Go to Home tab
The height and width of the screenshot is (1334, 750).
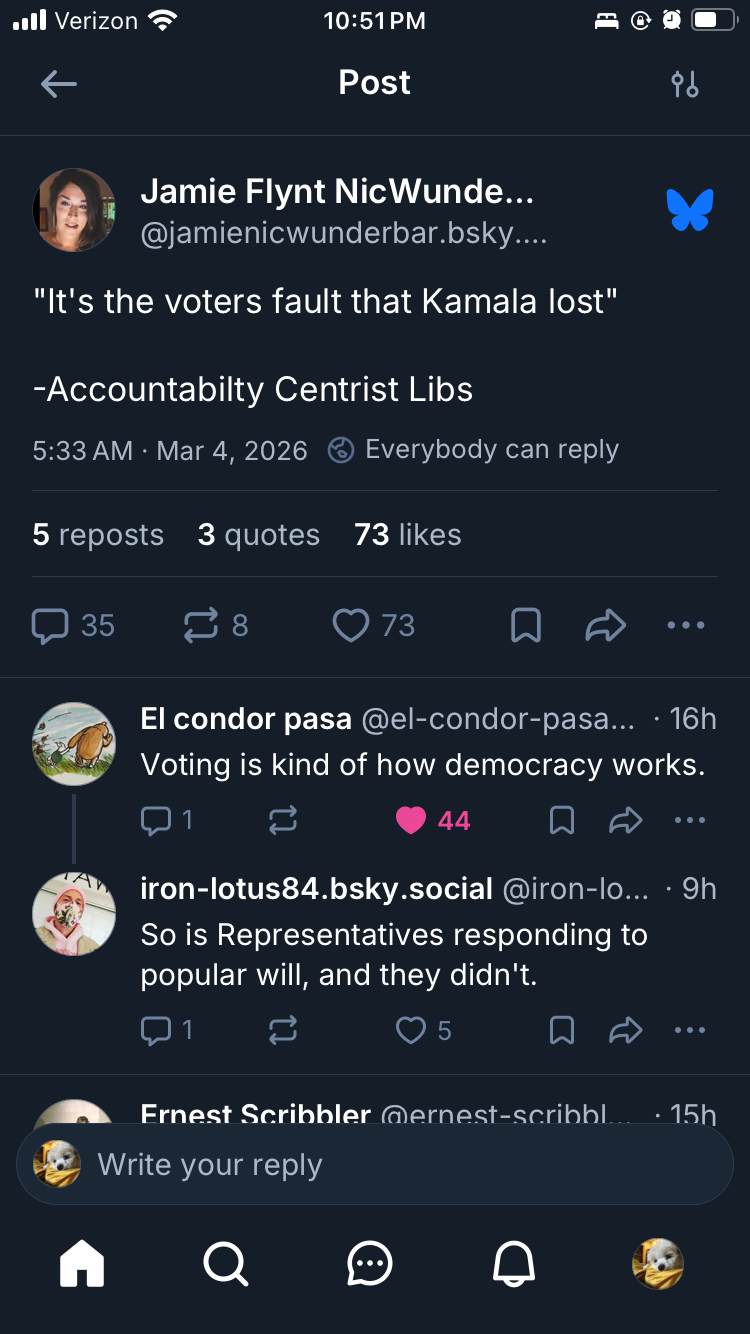click(82, 1264)
